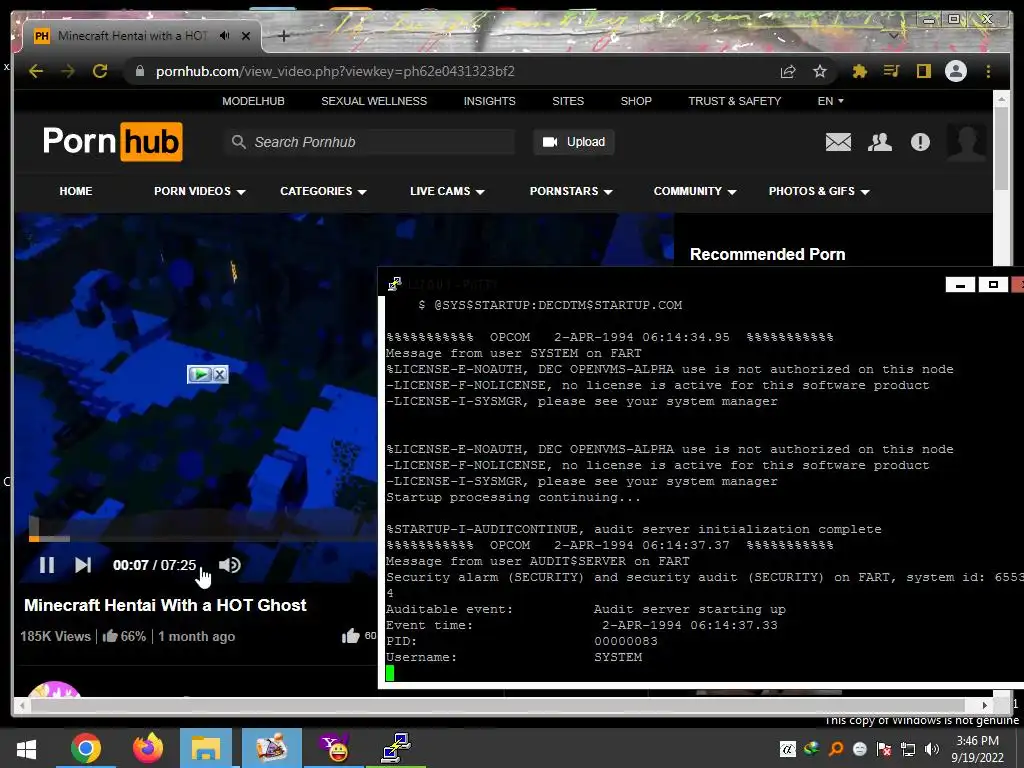
Task: Open the Chrome extensions puzzle icon
Action: tap(859, 71)
